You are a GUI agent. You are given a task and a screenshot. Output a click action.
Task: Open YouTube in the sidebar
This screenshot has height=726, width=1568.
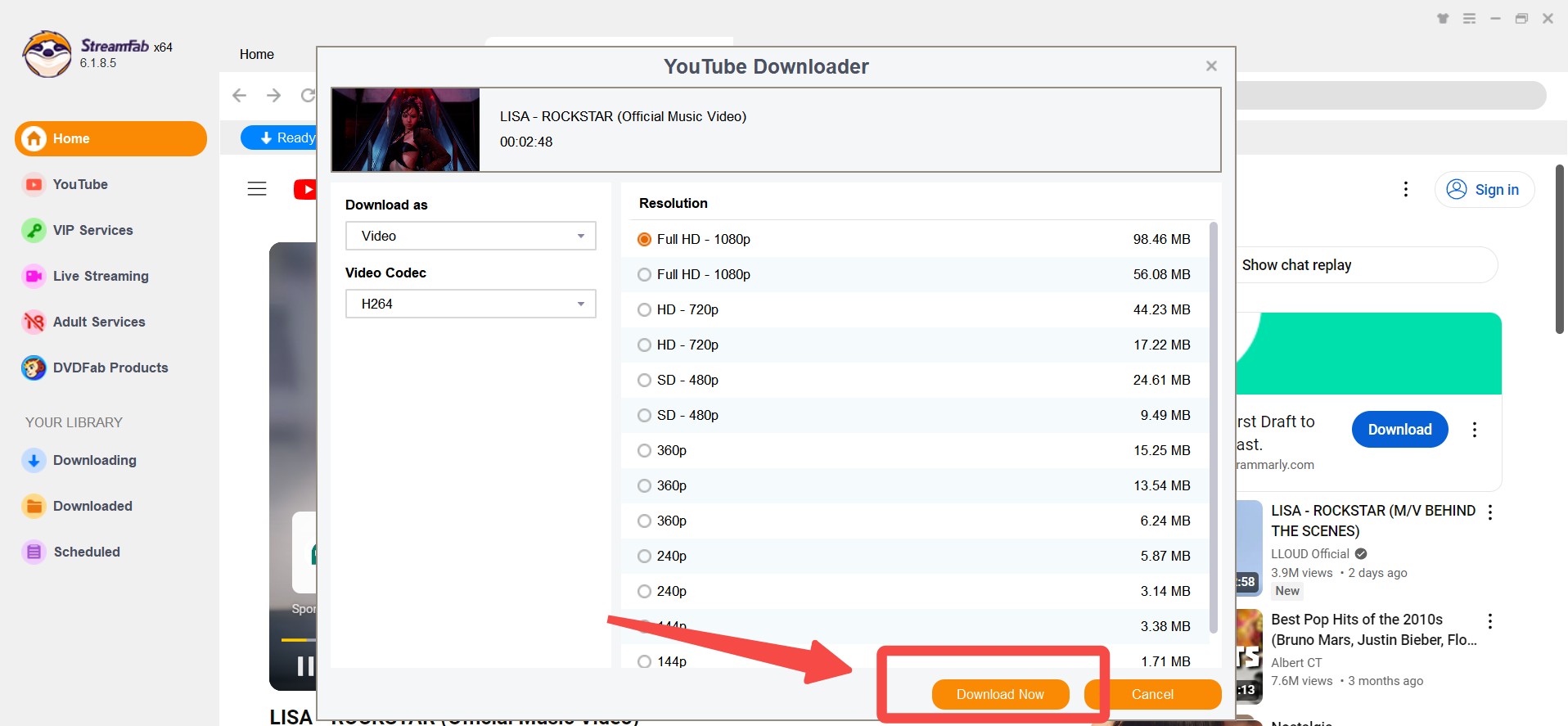click(80, 184)
